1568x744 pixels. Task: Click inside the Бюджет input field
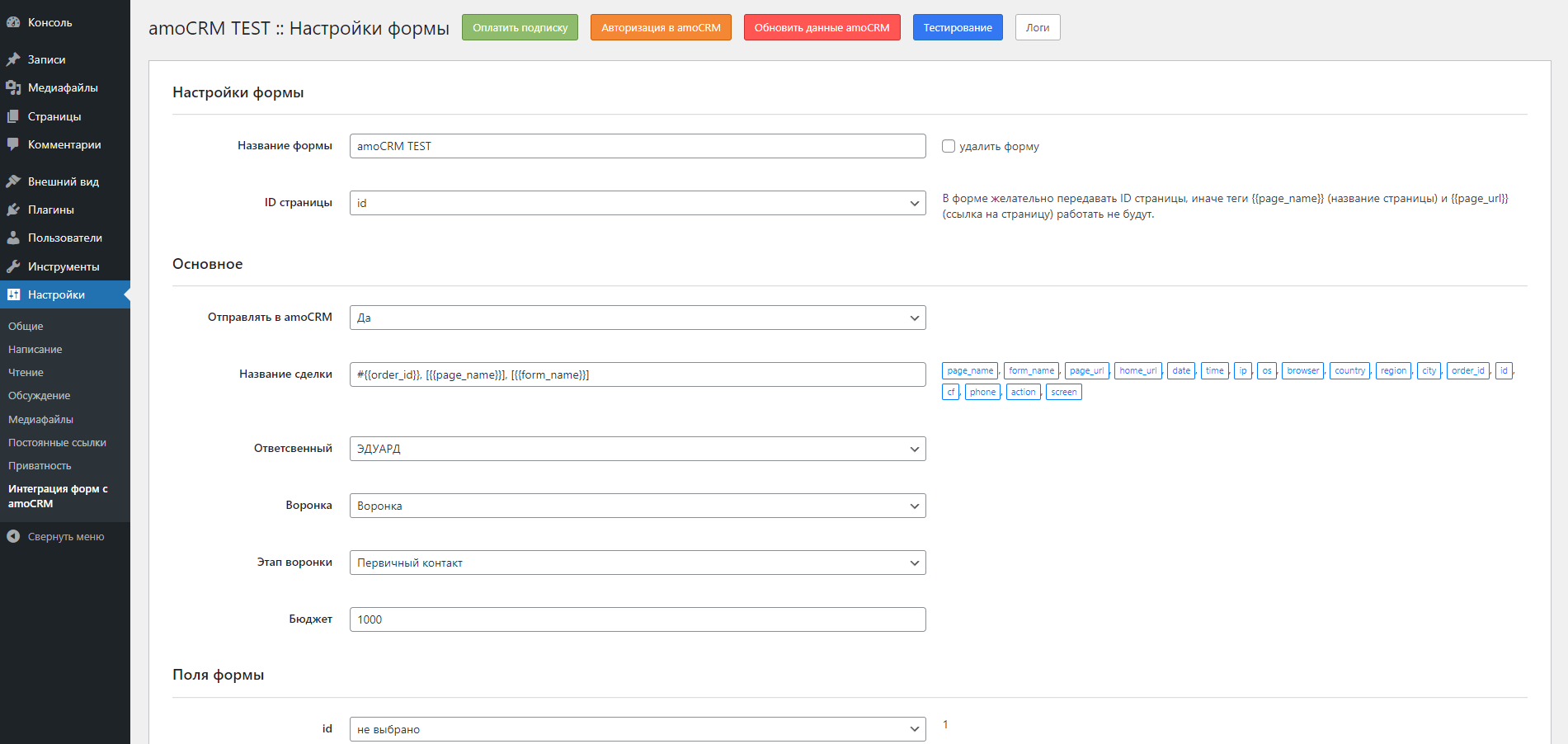(637, 619)
